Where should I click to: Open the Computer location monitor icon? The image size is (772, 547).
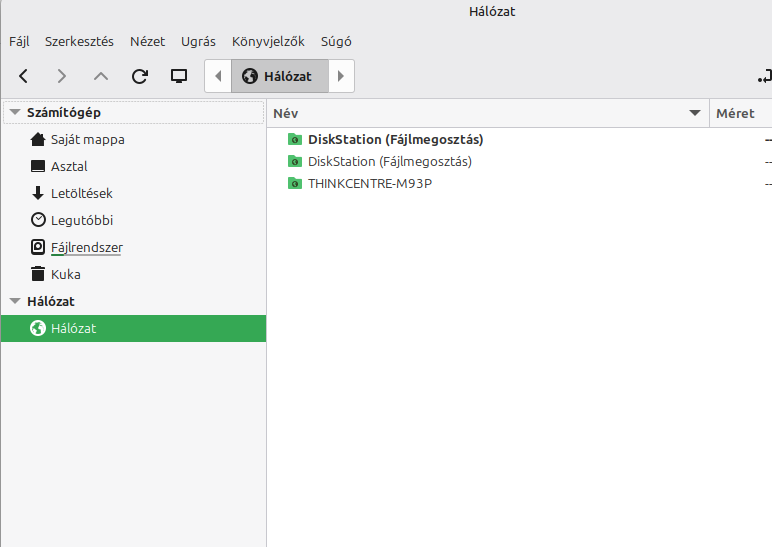179,76
